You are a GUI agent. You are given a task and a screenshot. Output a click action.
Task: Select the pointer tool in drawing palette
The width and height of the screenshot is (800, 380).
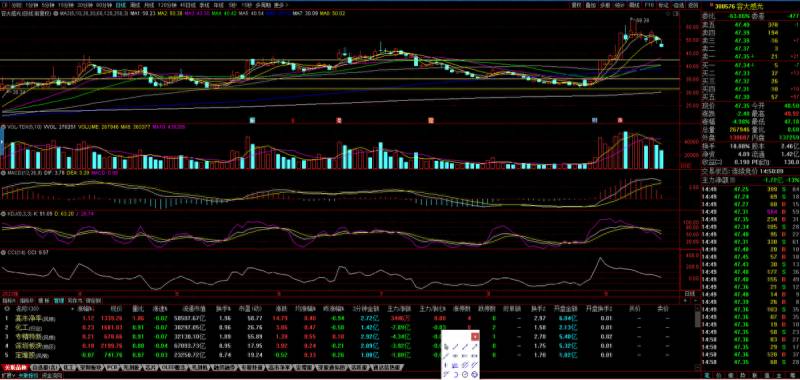tap(446, 347)
